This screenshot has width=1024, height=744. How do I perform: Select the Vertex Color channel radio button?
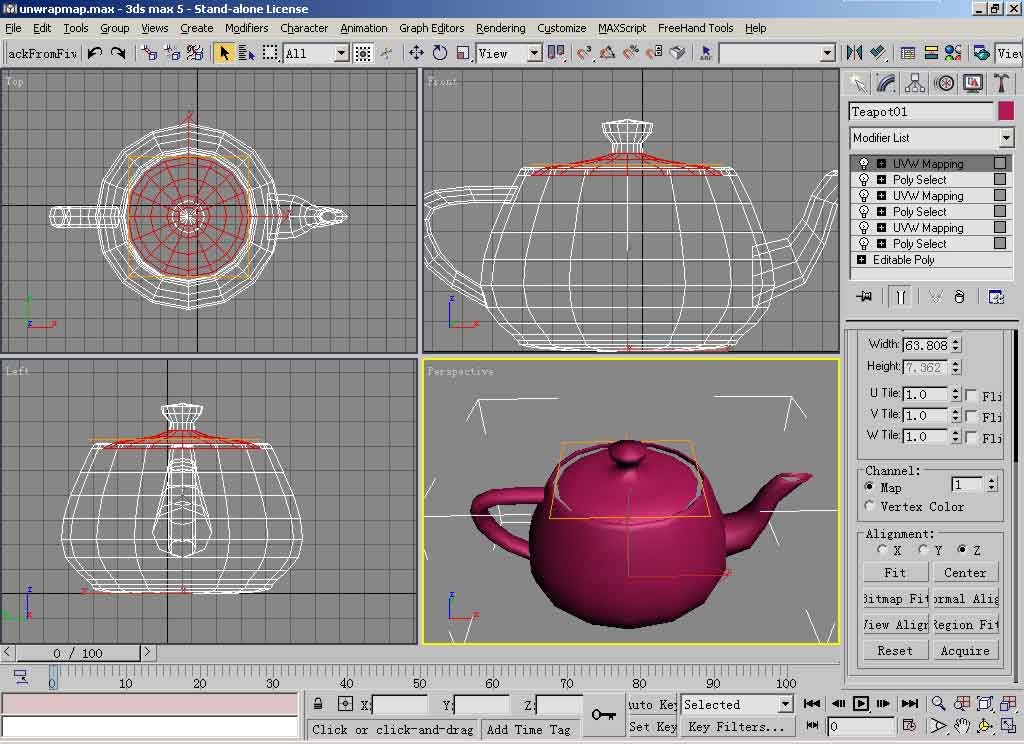click(x=869, y=507)
